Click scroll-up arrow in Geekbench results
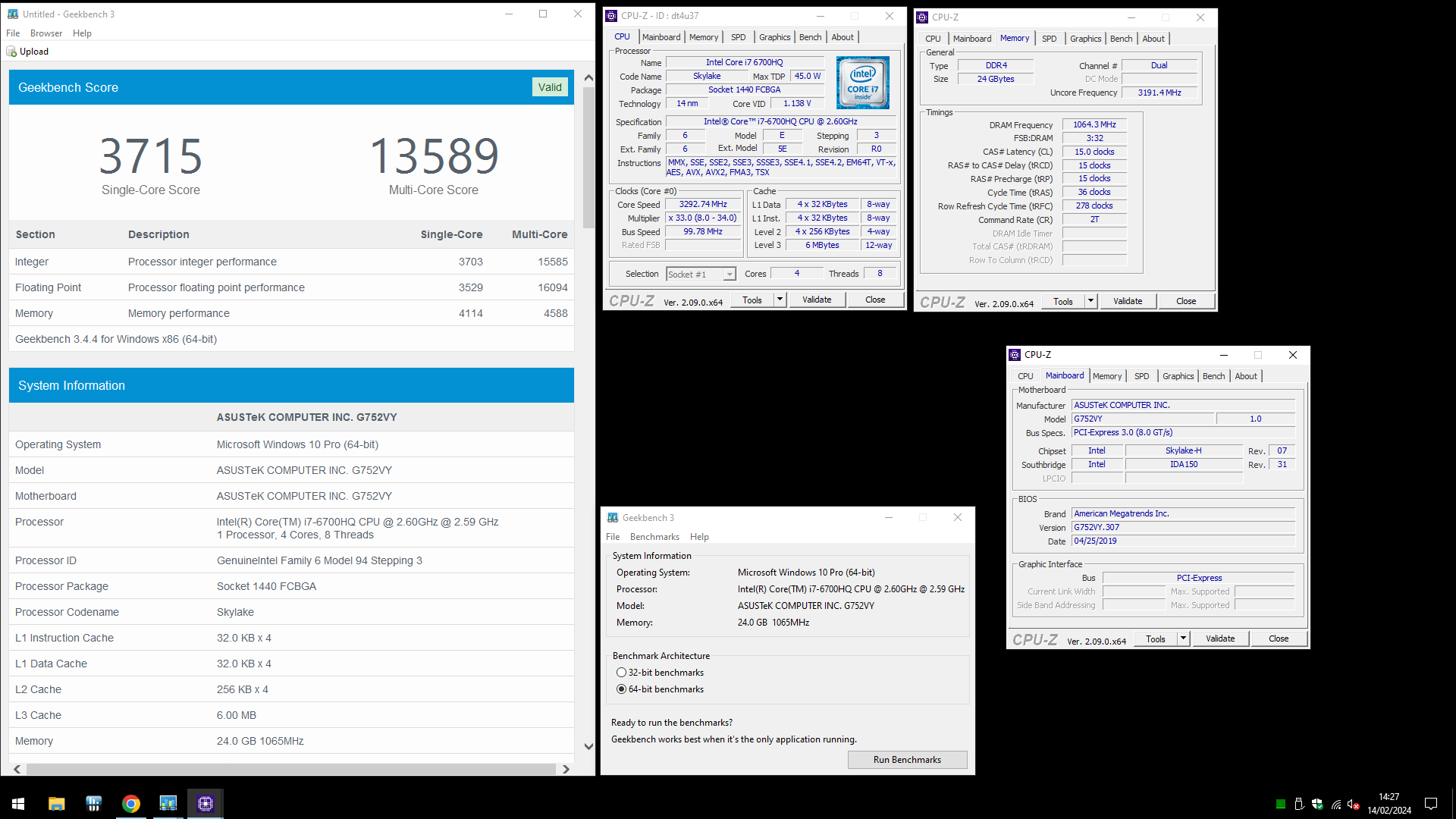 588,77
